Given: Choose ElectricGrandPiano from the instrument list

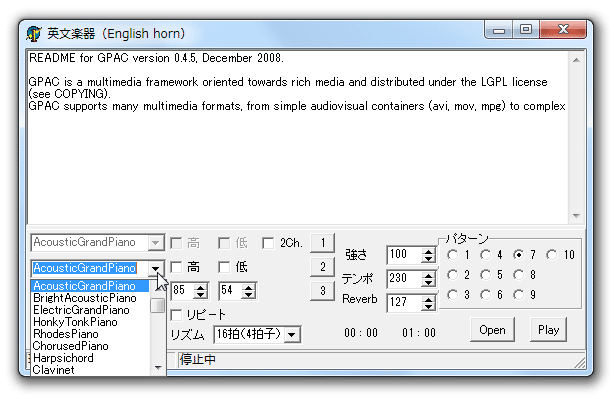Looking at the screenshot, I should [x=90, y=310].
